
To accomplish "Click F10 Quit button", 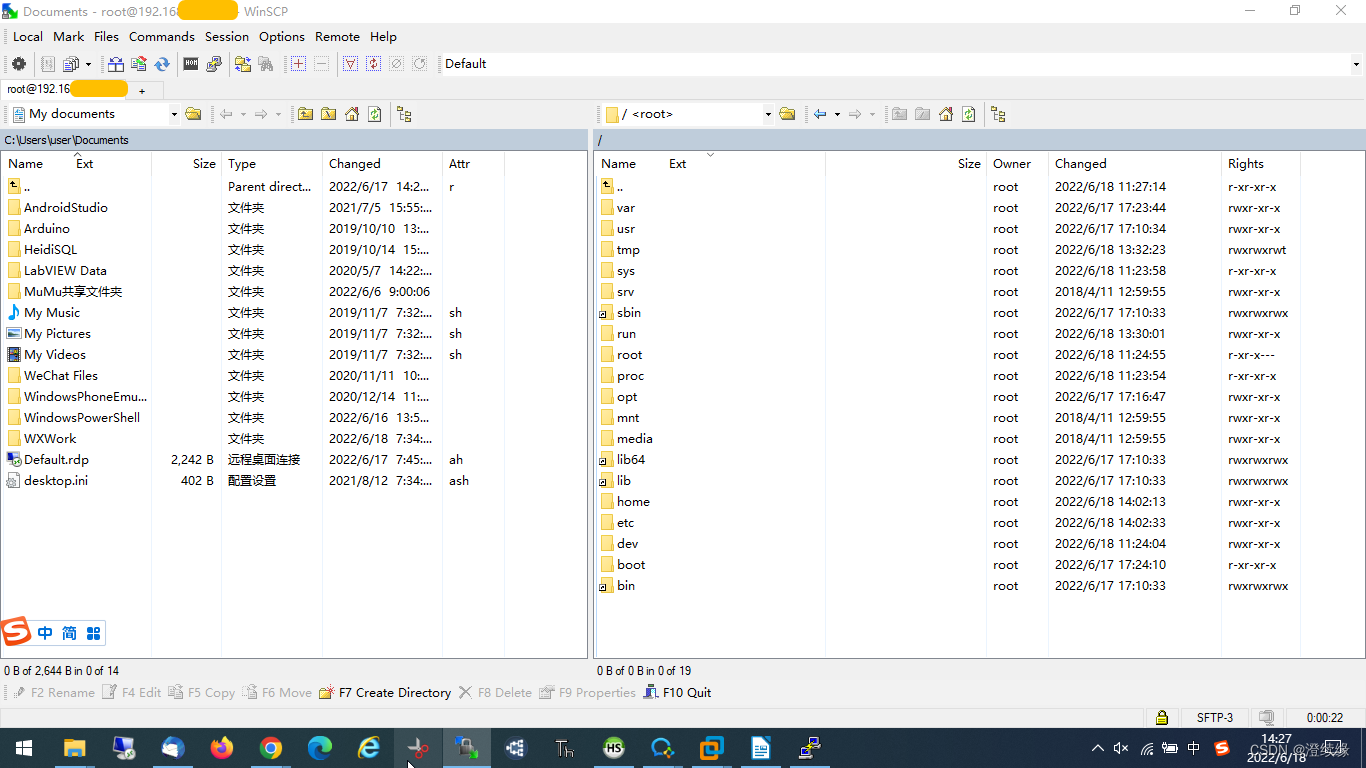I will [x=677, y=692].
